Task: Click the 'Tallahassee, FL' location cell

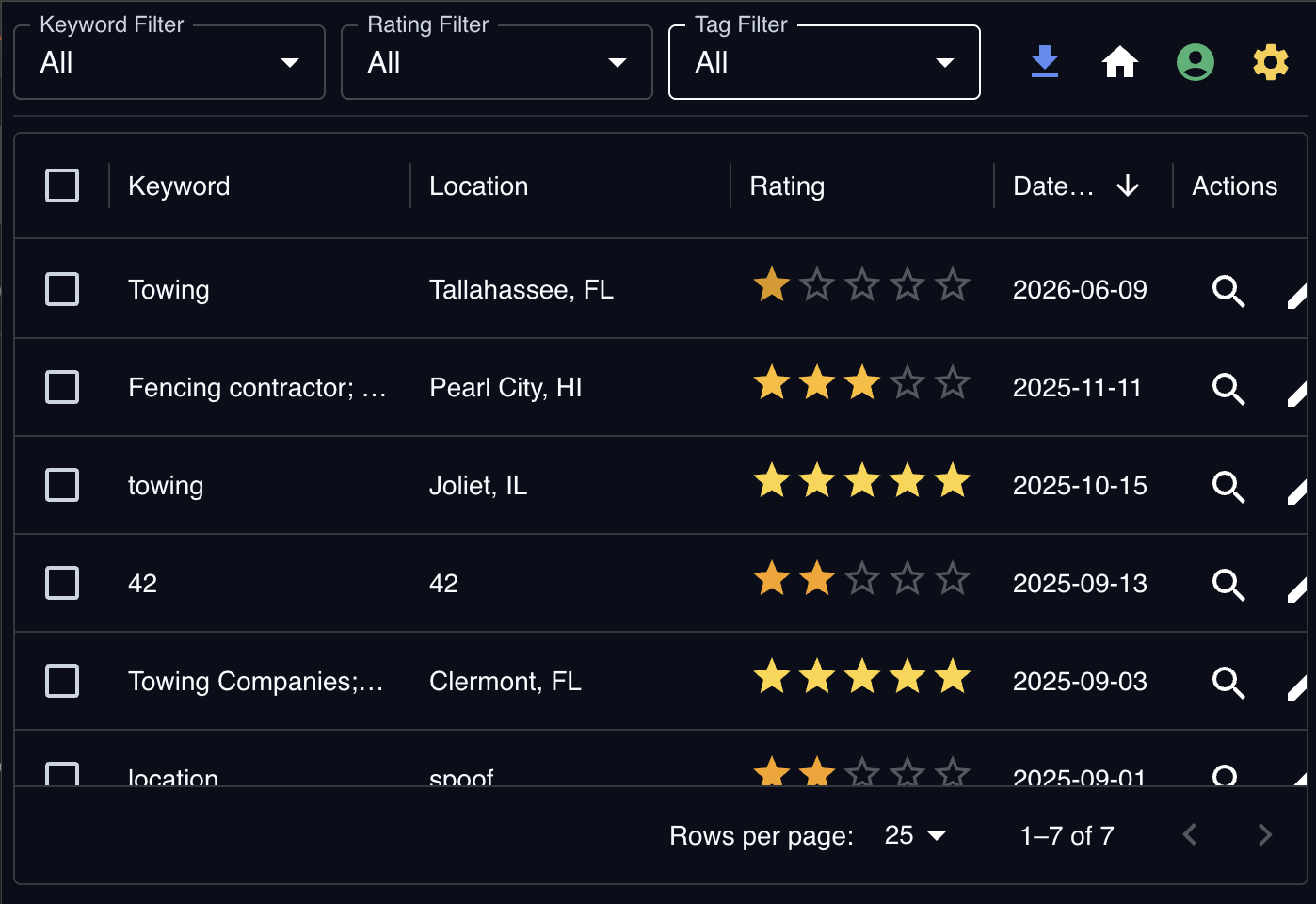Action: click(x=522, y=290)
